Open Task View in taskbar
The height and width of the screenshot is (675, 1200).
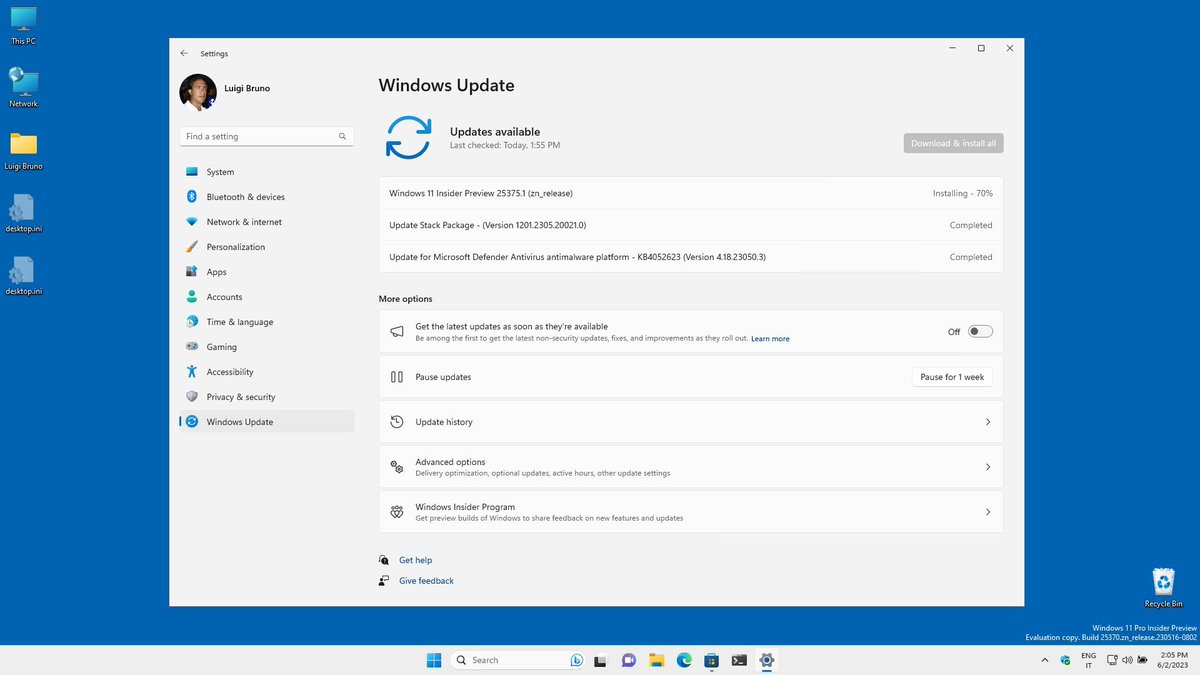(601, 660)
